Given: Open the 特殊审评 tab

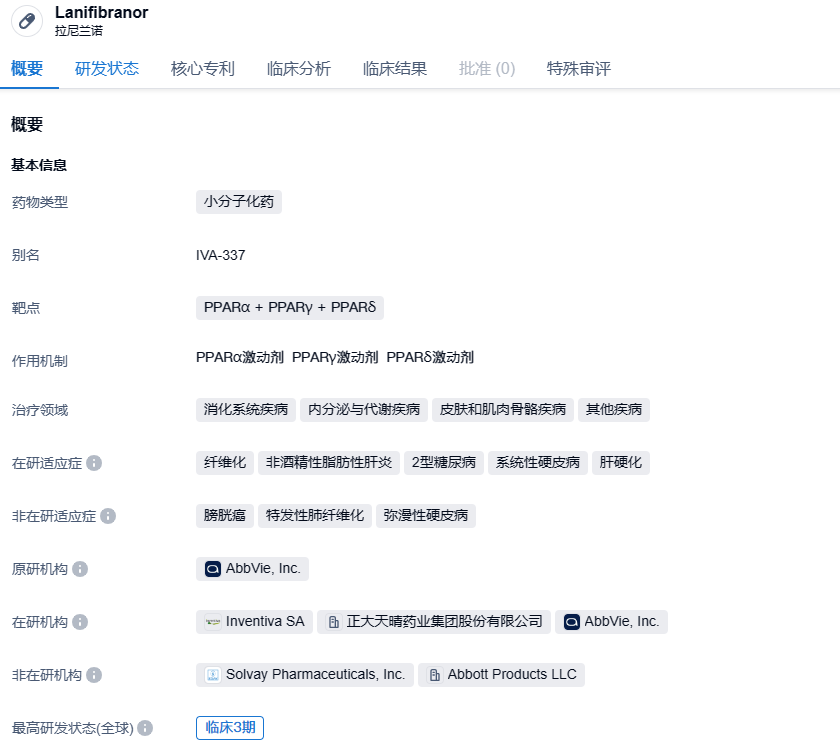Looking at the screenshot, I should click(579, 69).
